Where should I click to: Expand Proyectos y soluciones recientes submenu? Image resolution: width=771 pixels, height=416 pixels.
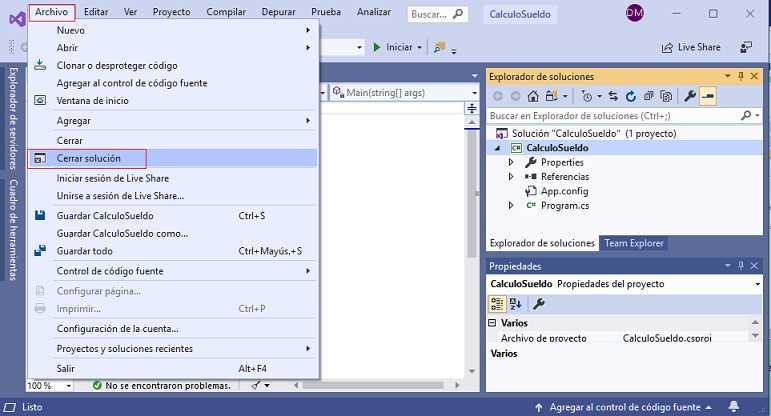(172, 349)
